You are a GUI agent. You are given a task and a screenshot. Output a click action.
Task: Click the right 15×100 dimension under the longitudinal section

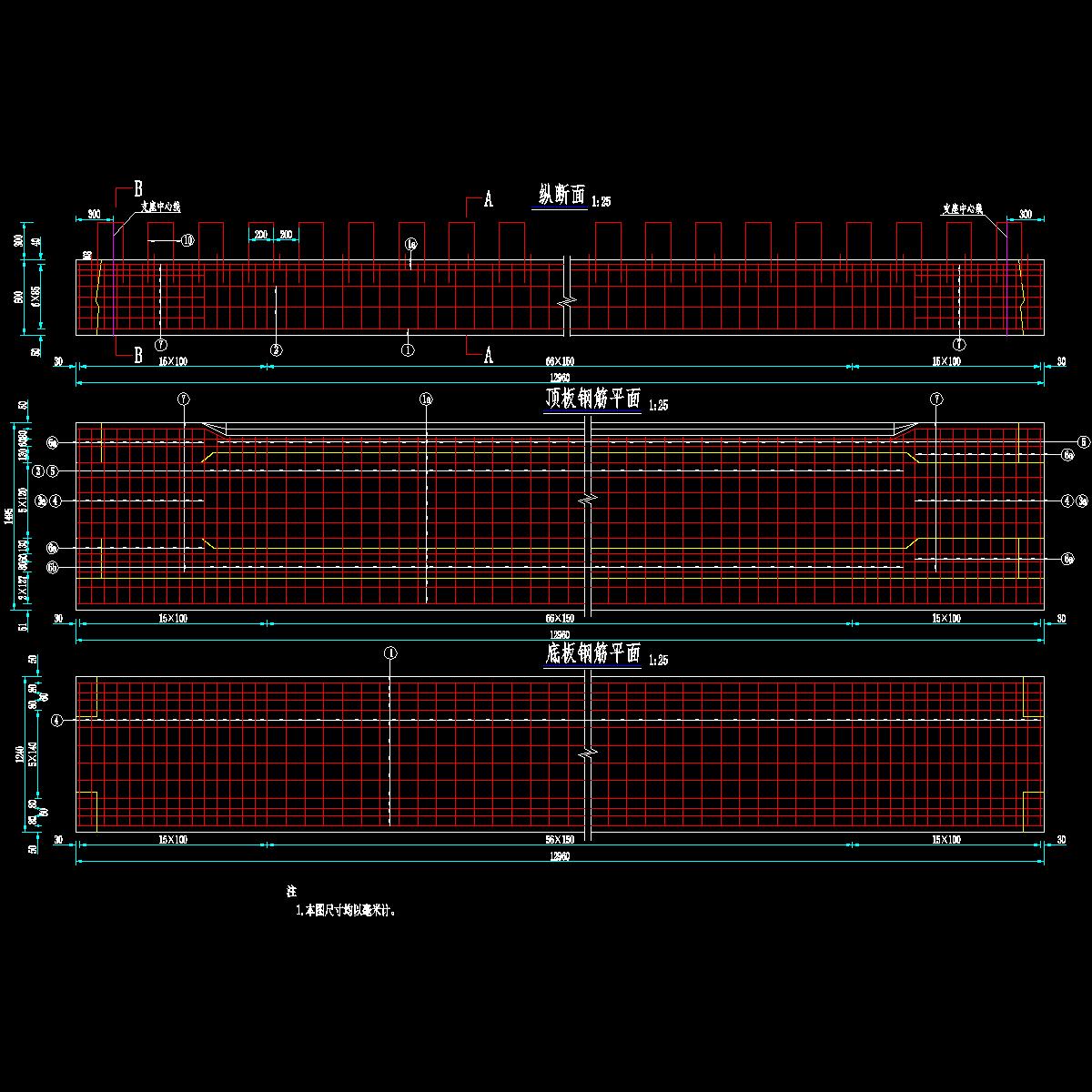tap(945, 361)
